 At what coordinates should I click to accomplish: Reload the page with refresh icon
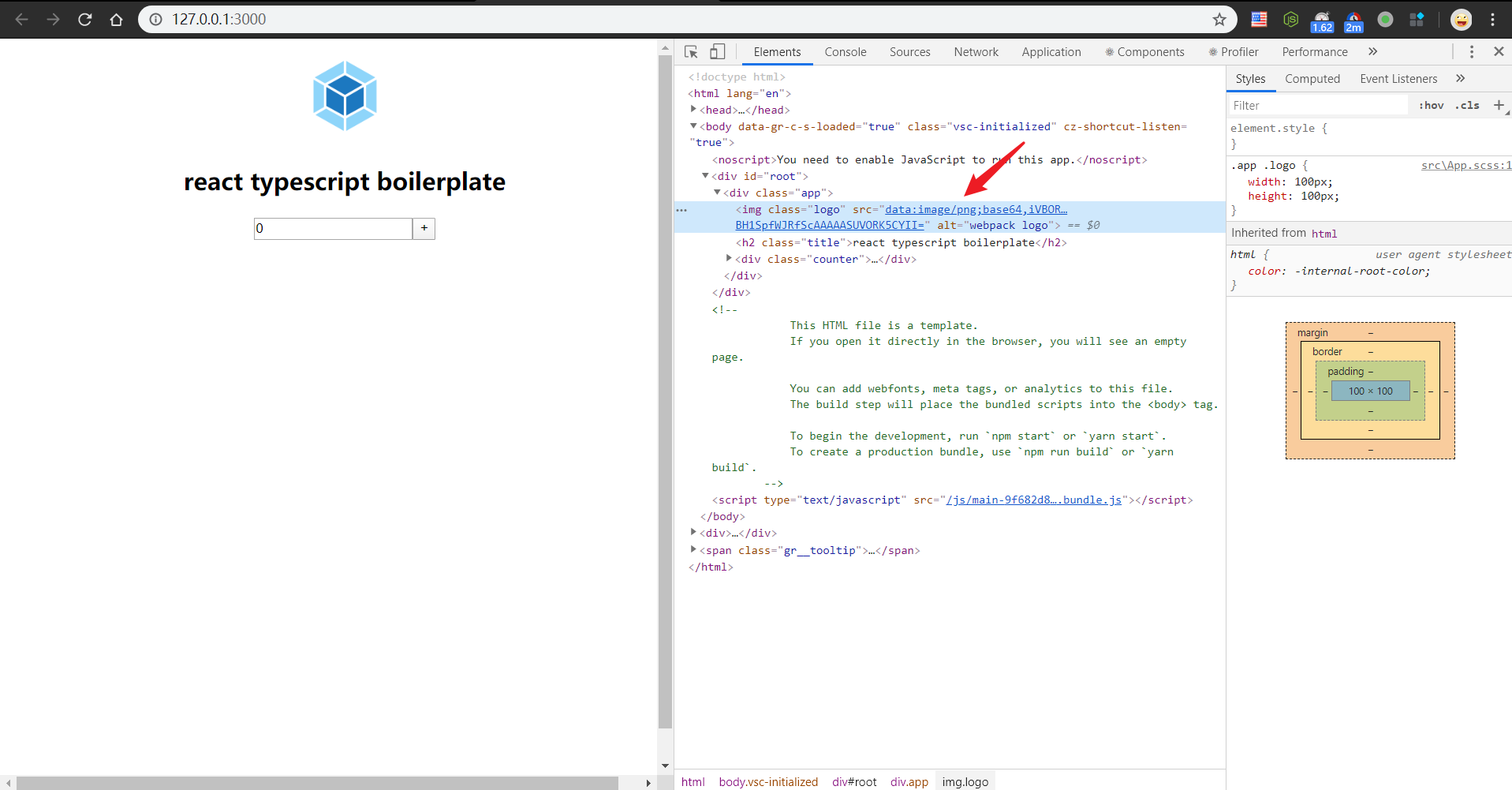tap(85, 19)
